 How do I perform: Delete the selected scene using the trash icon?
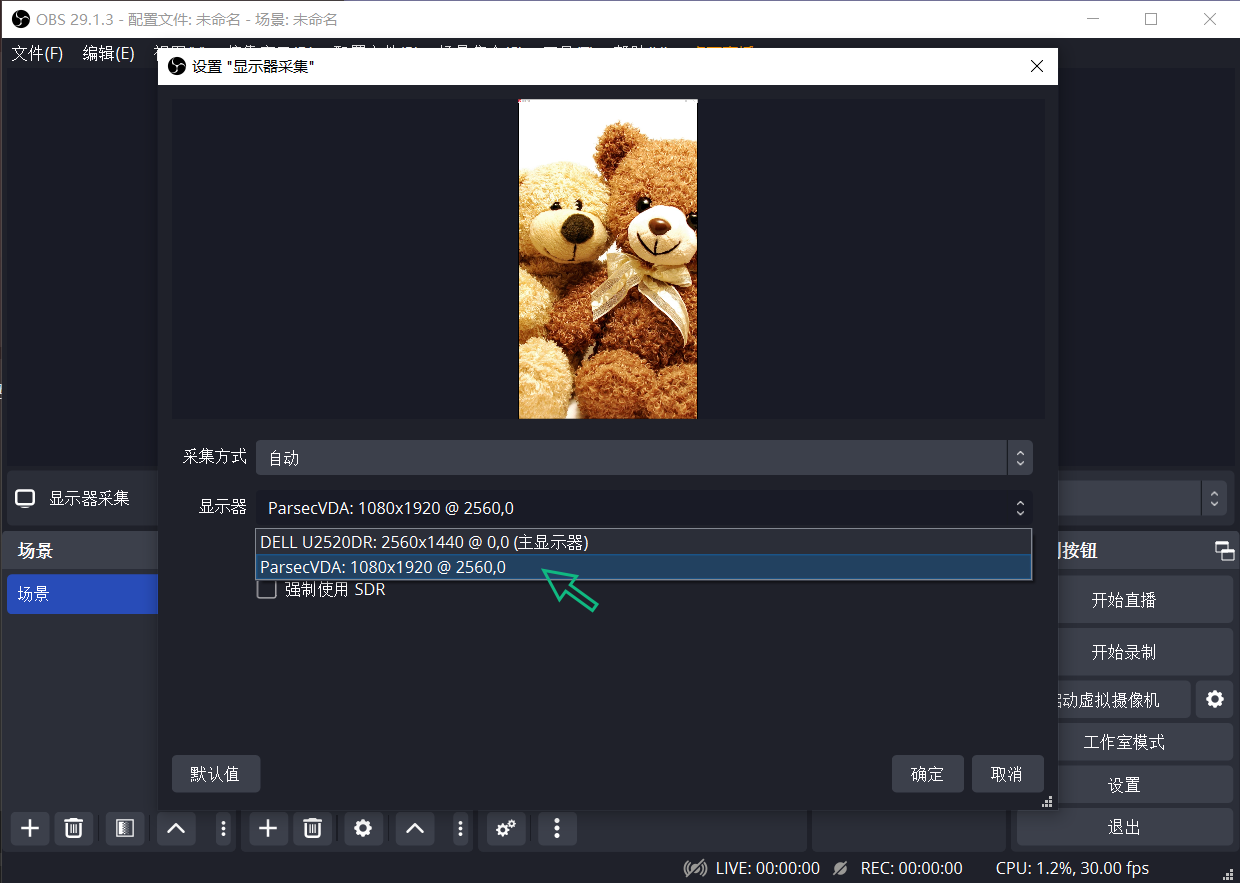pos(73,828)
